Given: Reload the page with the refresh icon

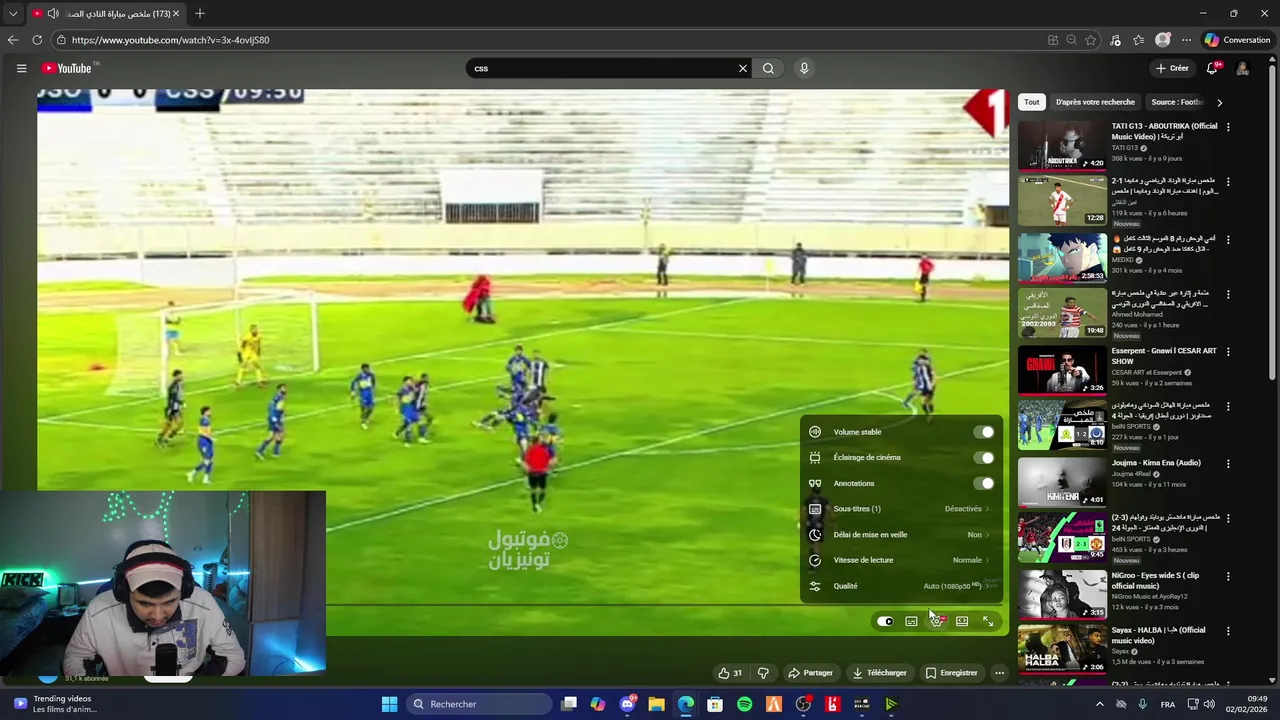Looking at the screenshot, I should click(x=37, y=40).
